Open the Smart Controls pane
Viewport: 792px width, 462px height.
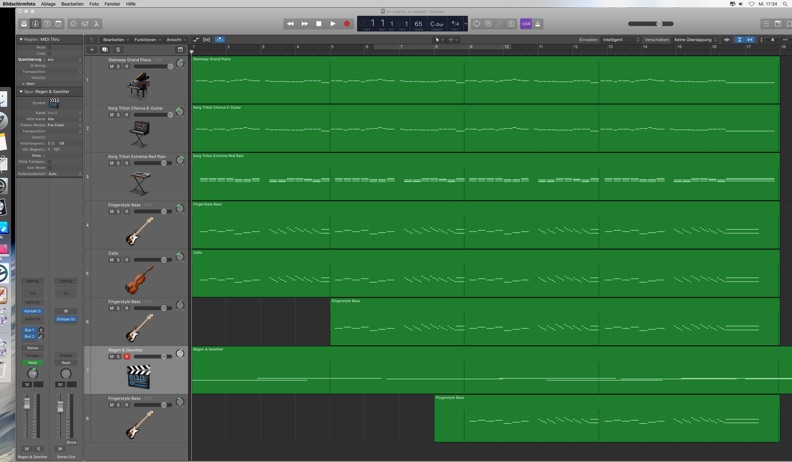(73, 24)
